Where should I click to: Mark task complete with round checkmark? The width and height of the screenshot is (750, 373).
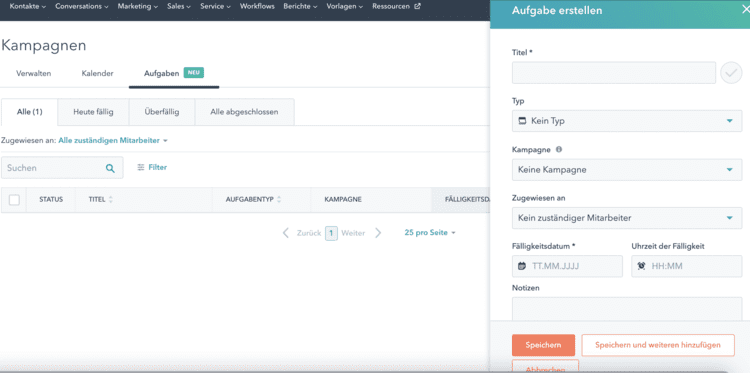click(x=731, y=73)
